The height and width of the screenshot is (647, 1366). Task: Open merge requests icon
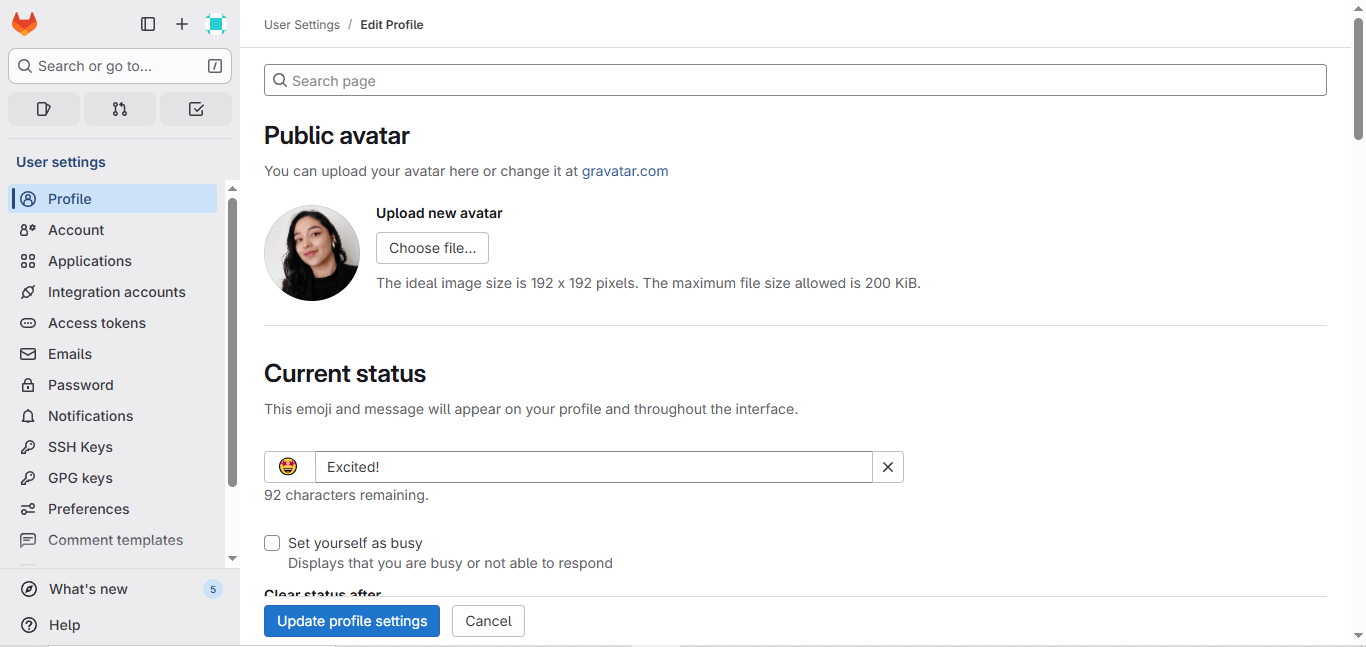(120, 109)
